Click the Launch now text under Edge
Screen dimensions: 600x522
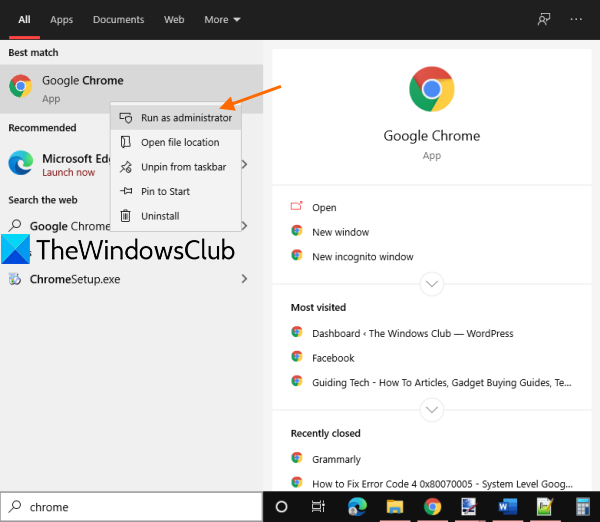pos(68,173)
